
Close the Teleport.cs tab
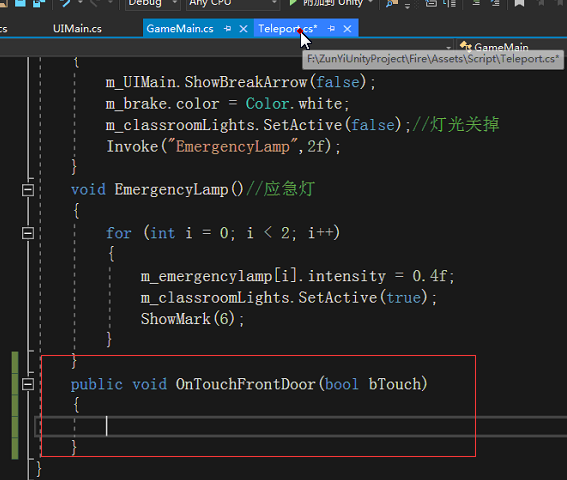tap(347, 29)
